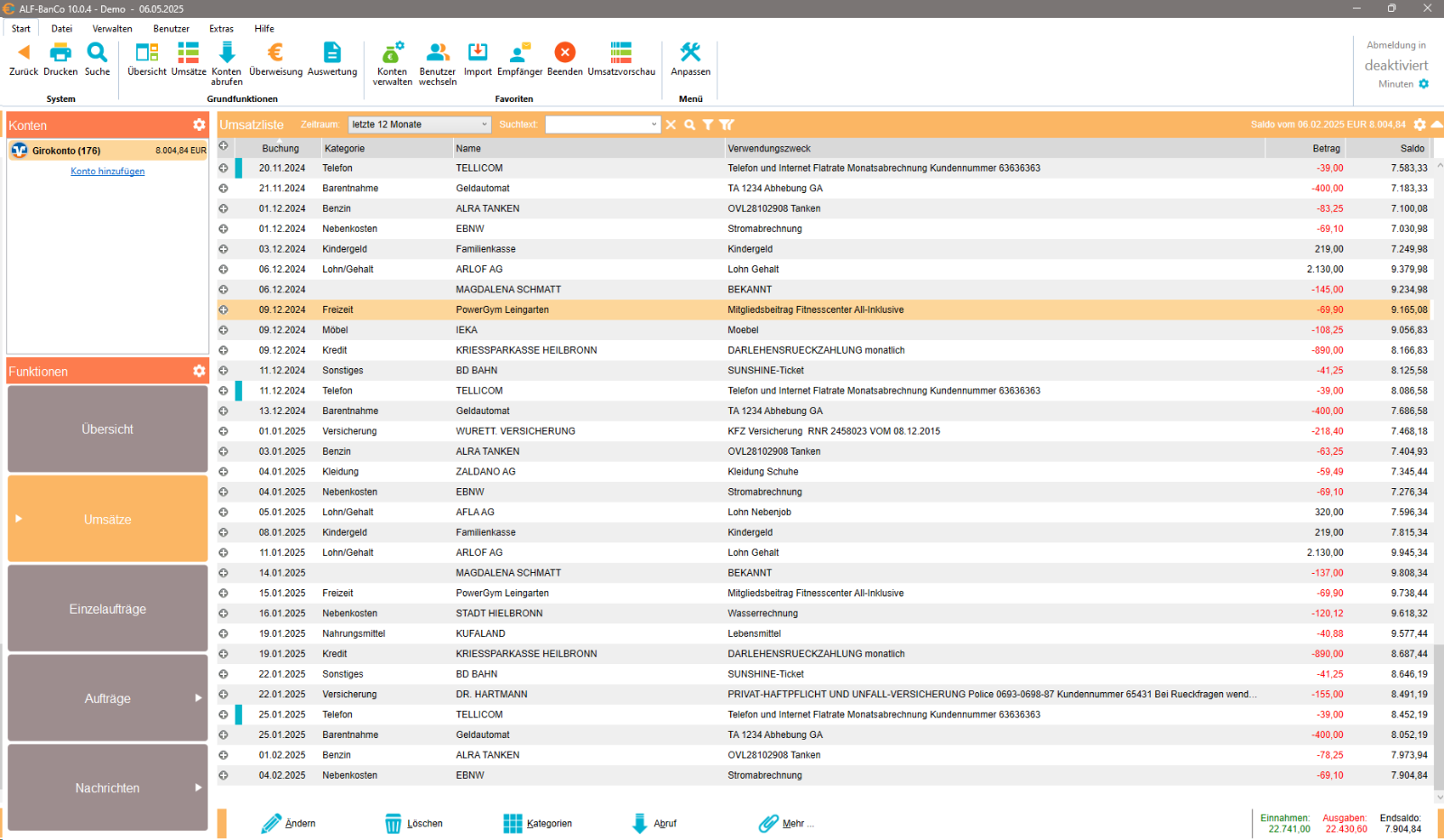Open the Funktionen panel settings gear
1444x840 pixels.
[199, 371]
